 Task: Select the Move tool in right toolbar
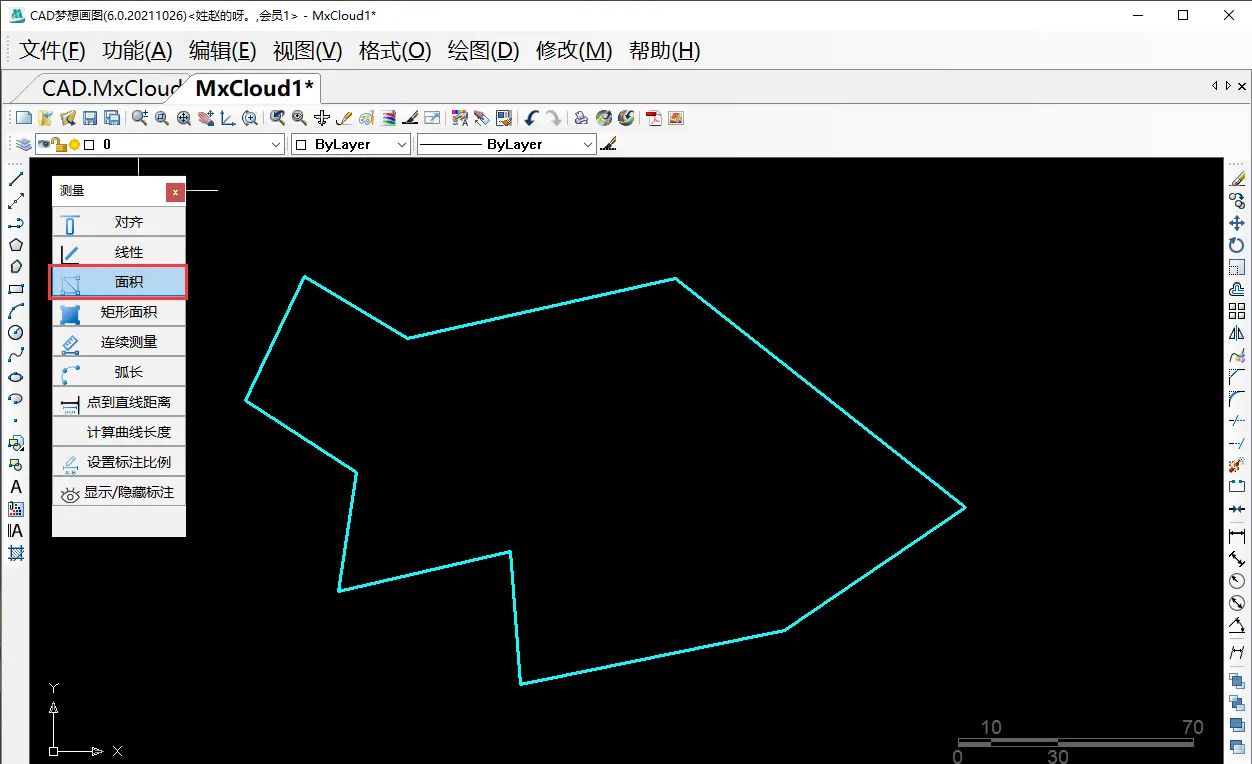[1237, 223]
